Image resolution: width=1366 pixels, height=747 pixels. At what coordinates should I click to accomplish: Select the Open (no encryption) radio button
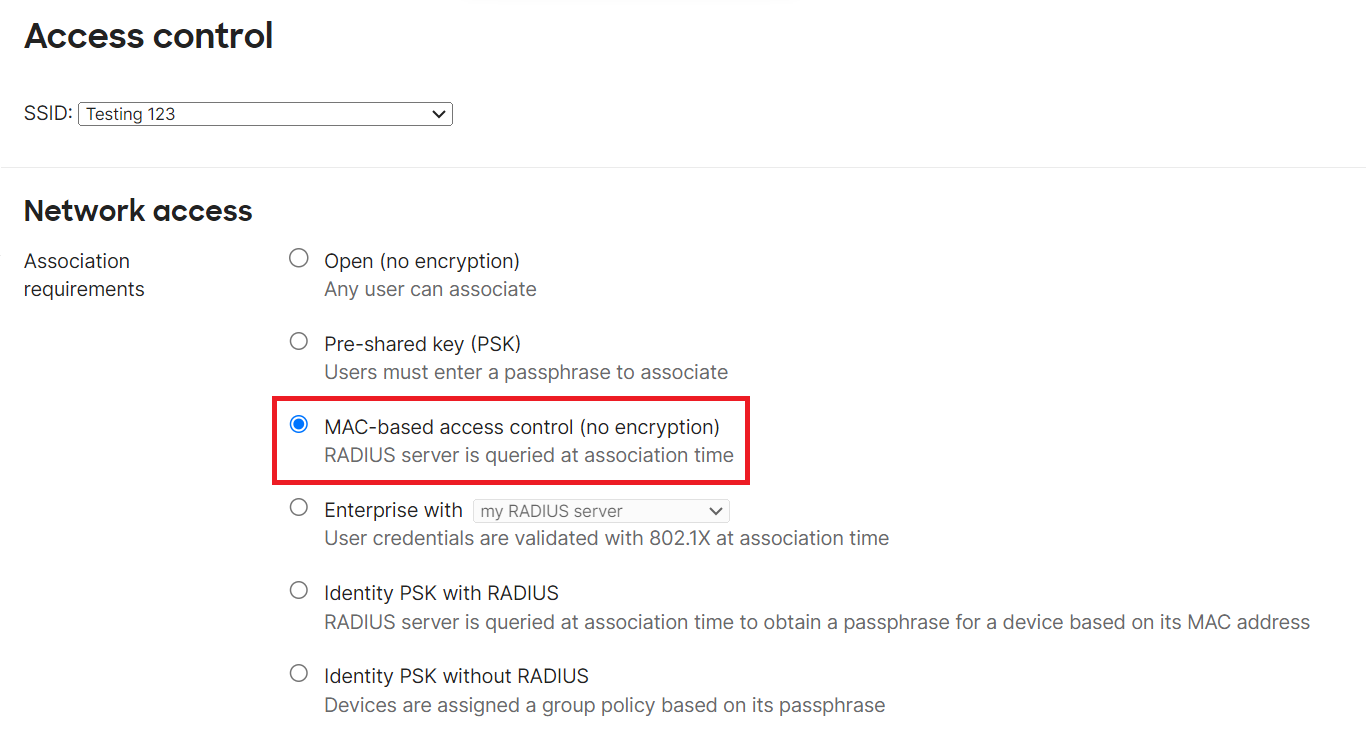coord(298,259)
